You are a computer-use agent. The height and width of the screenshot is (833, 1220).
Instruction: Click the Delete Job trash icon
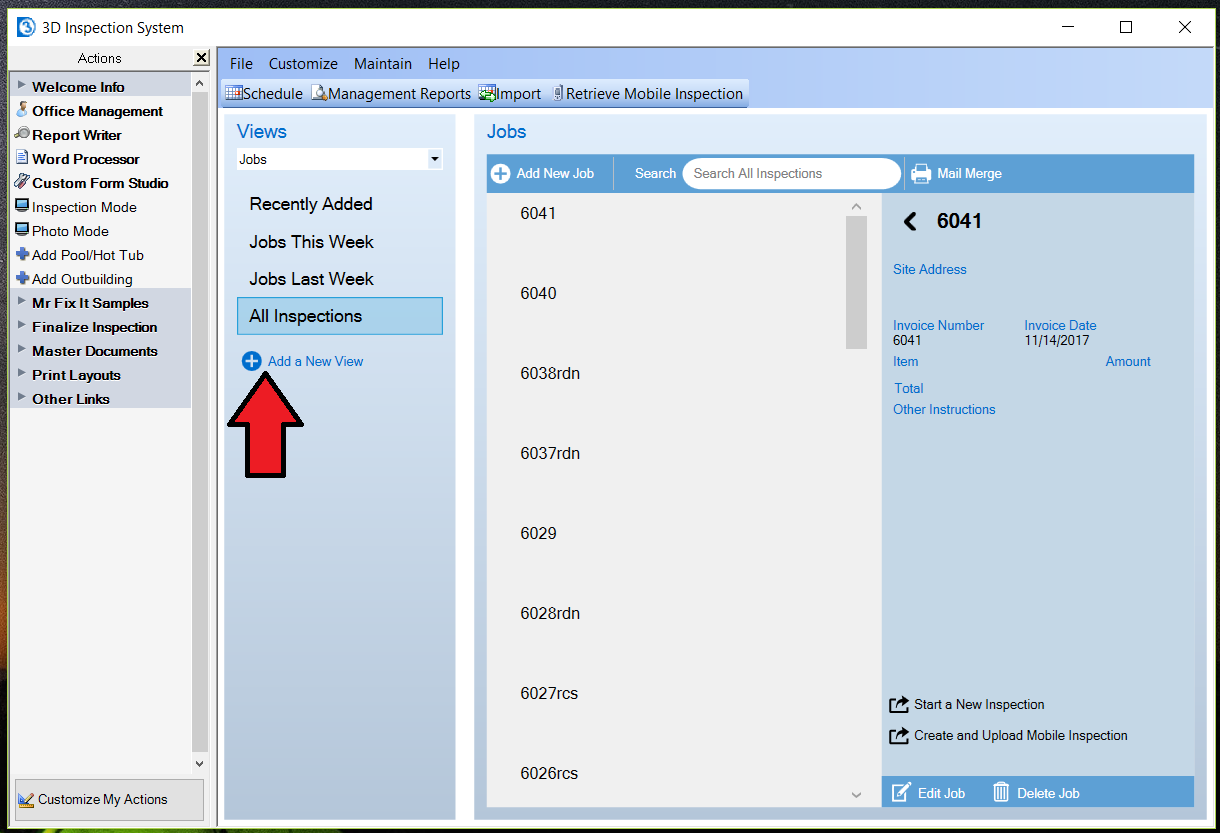[1001, 793]
